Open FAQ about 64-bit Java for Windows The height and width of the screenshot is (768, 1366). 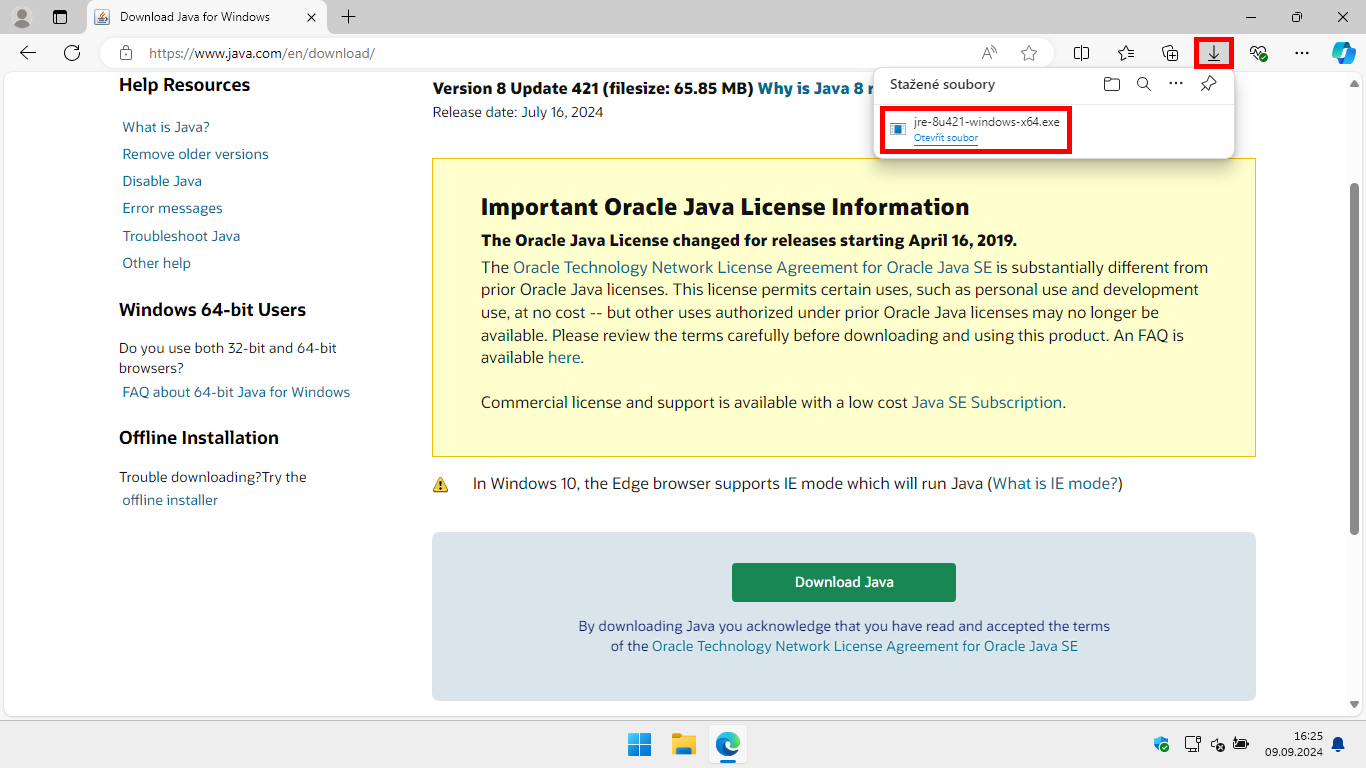236,392
